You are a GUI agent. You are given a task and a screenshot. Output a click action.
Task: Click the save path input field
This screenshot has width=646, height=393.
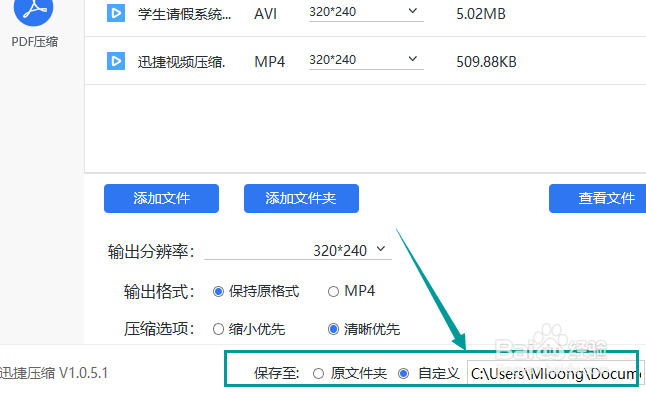point(556,374)
